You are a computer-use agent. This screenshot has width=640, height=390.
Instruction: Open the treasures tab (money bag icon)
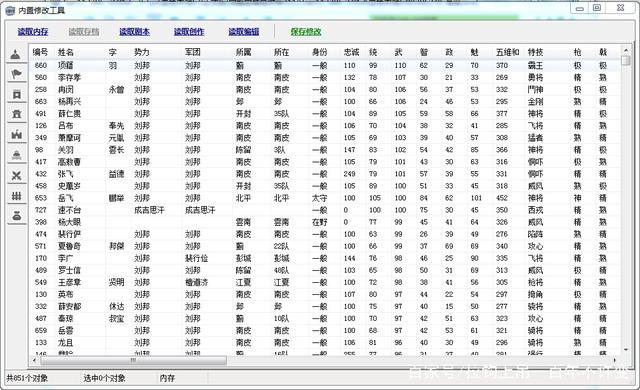[16, 216]
